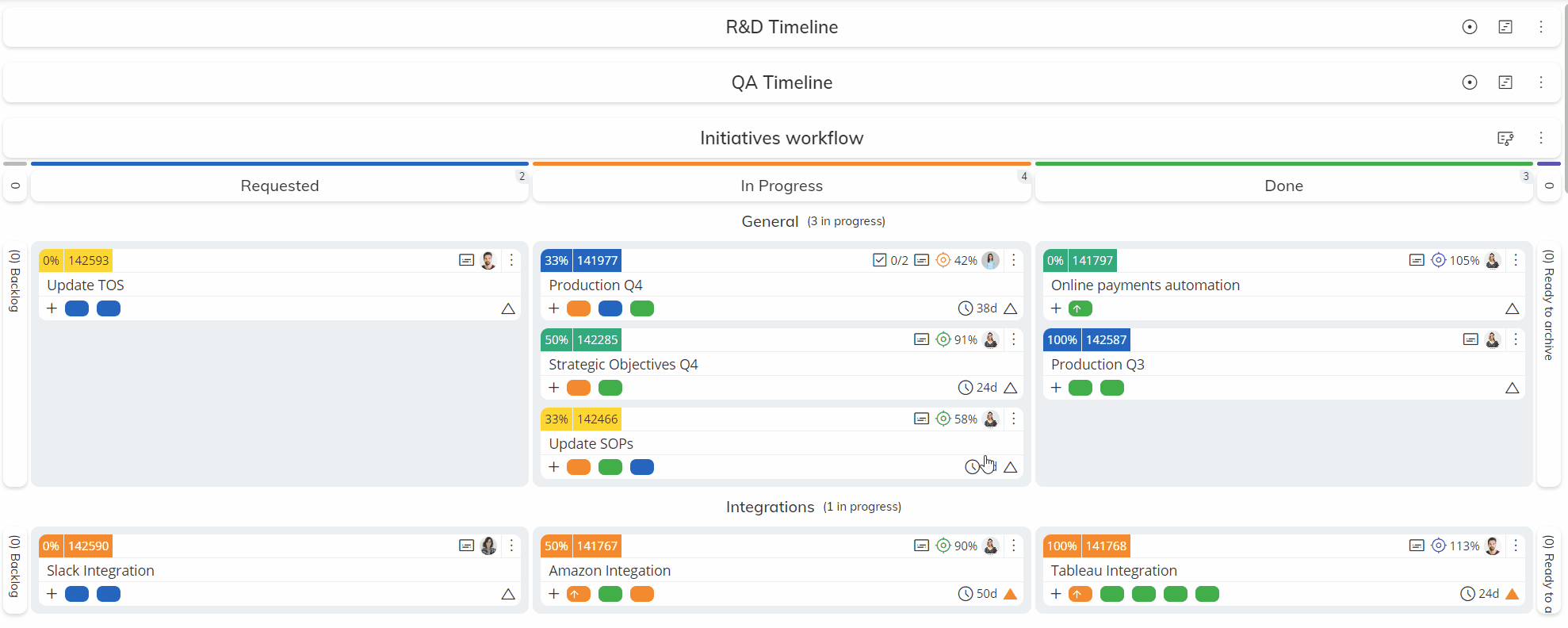Viewport: 1568px width, 628px height.
Task: Click the Tableau Integration 113% target icon
Action: (1439, 546)
